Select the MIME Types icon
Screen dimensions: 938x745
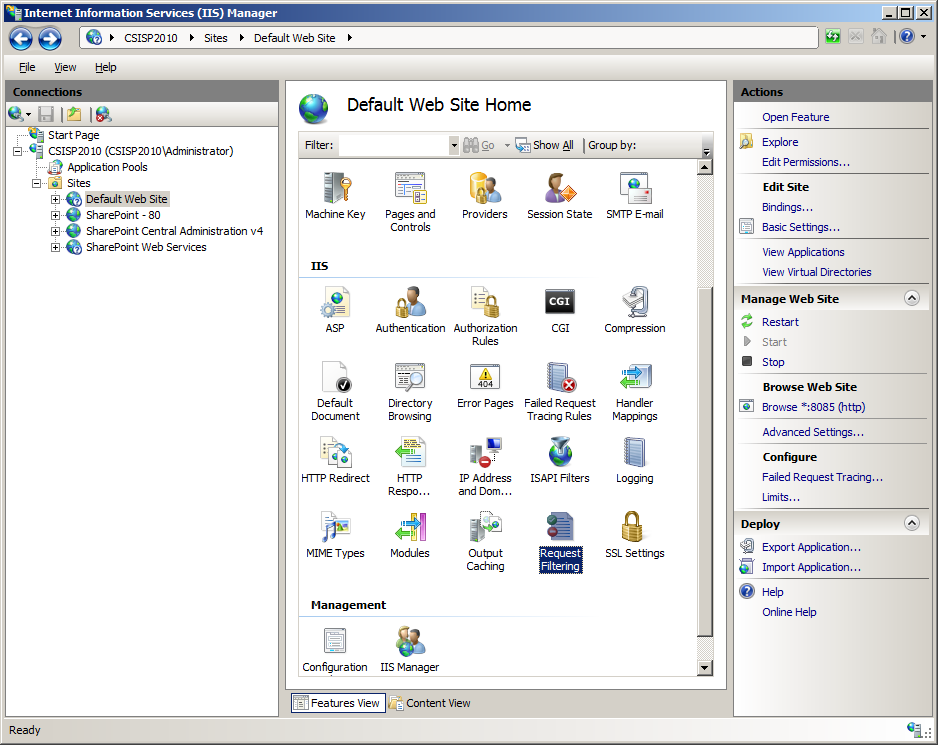pyautogui.click(x=335, y=528)
